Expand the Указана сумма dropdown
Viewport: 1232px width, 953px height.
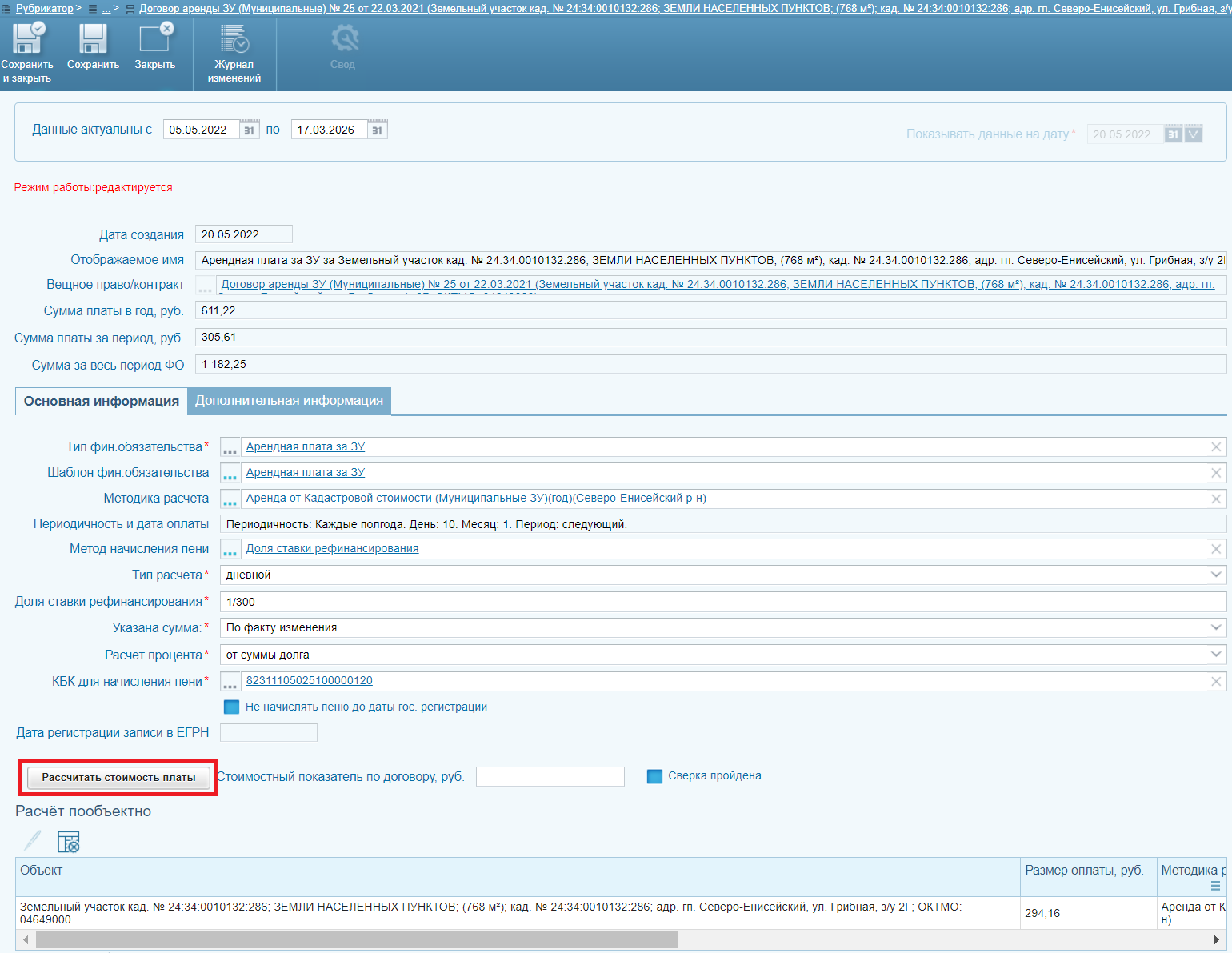[x=1216, y=627]
